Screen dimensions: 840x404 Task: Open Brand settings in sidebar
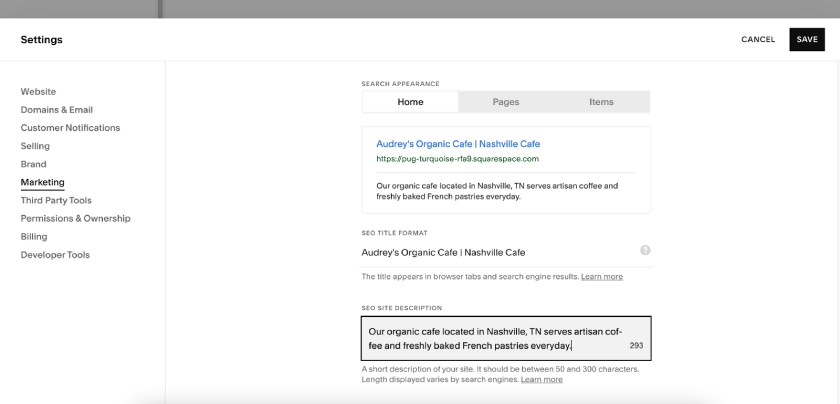tap(33, 164)
